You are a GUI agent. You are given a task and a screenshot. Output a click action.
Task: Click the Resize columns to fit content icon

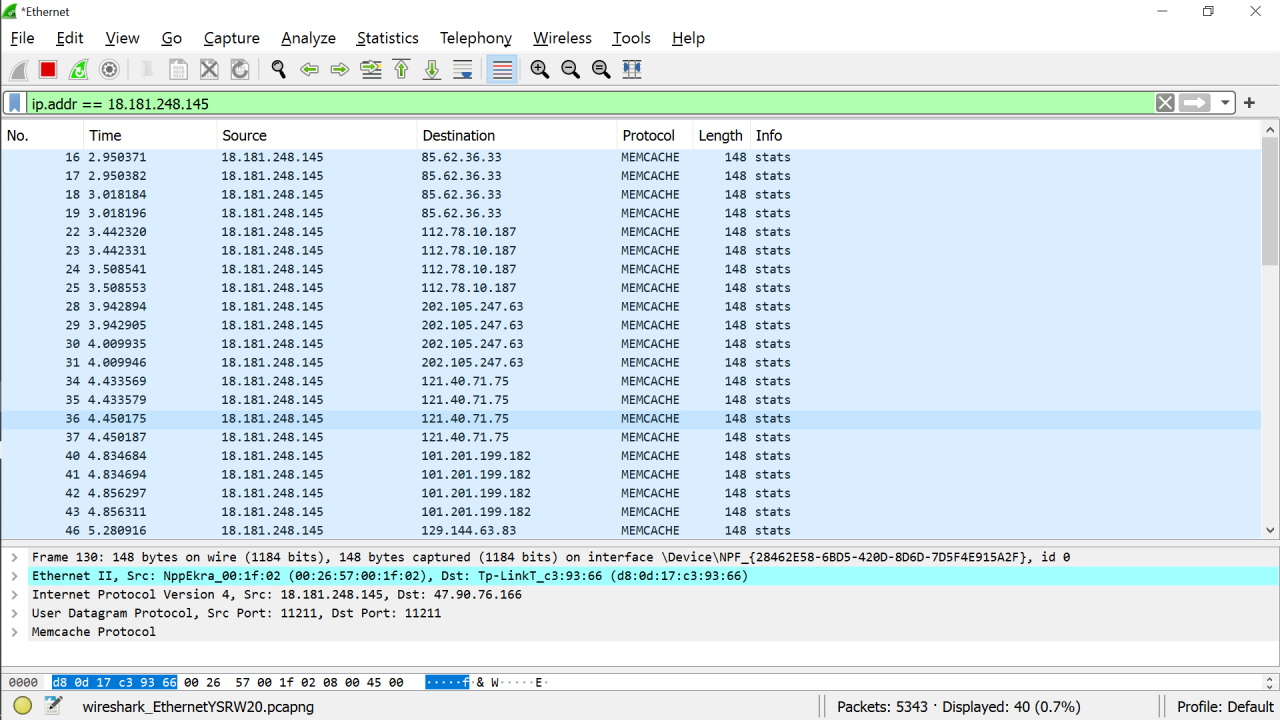[x=632, y=70]
